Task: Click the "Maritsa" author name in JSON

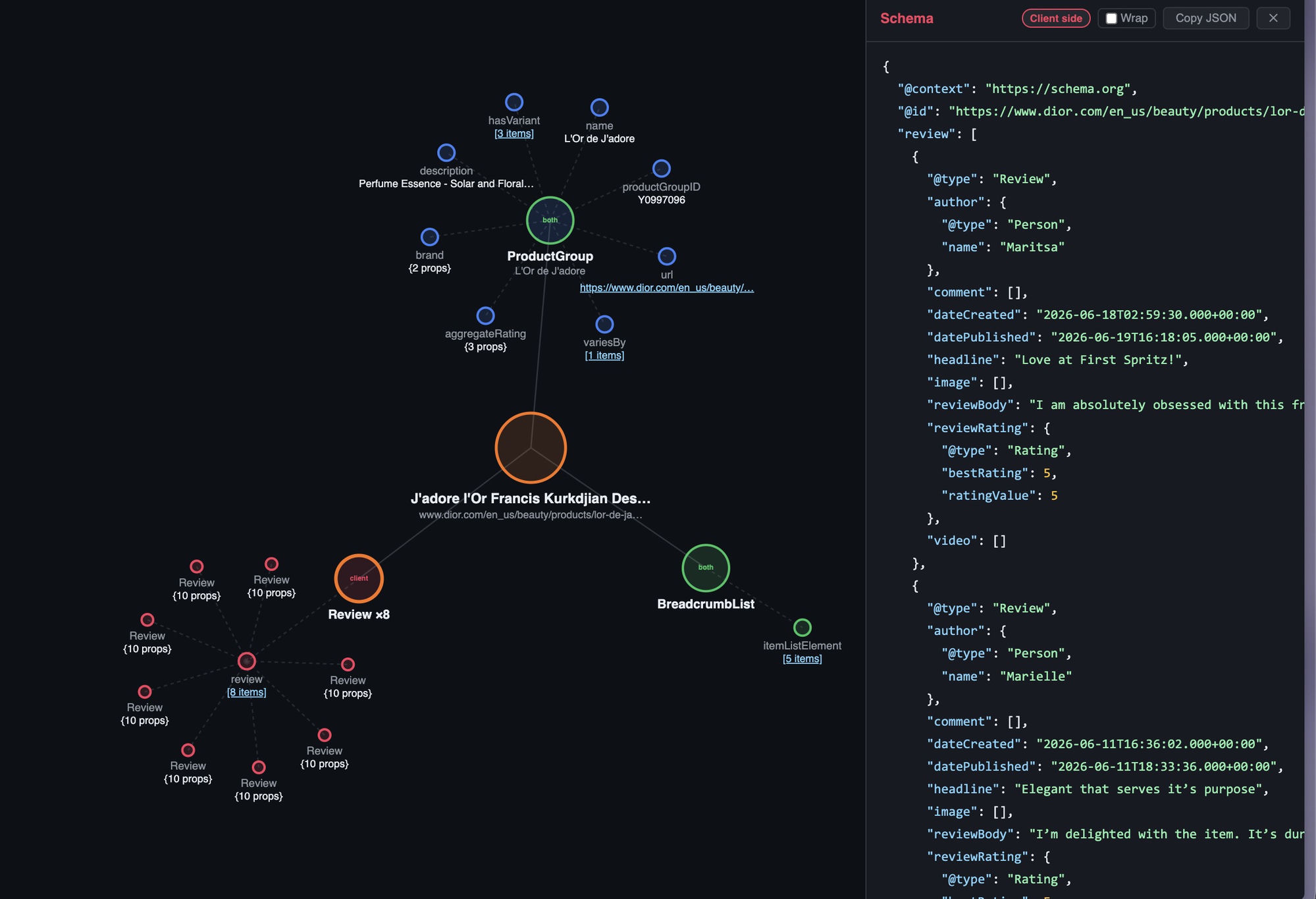Action: pos(1032,247)
